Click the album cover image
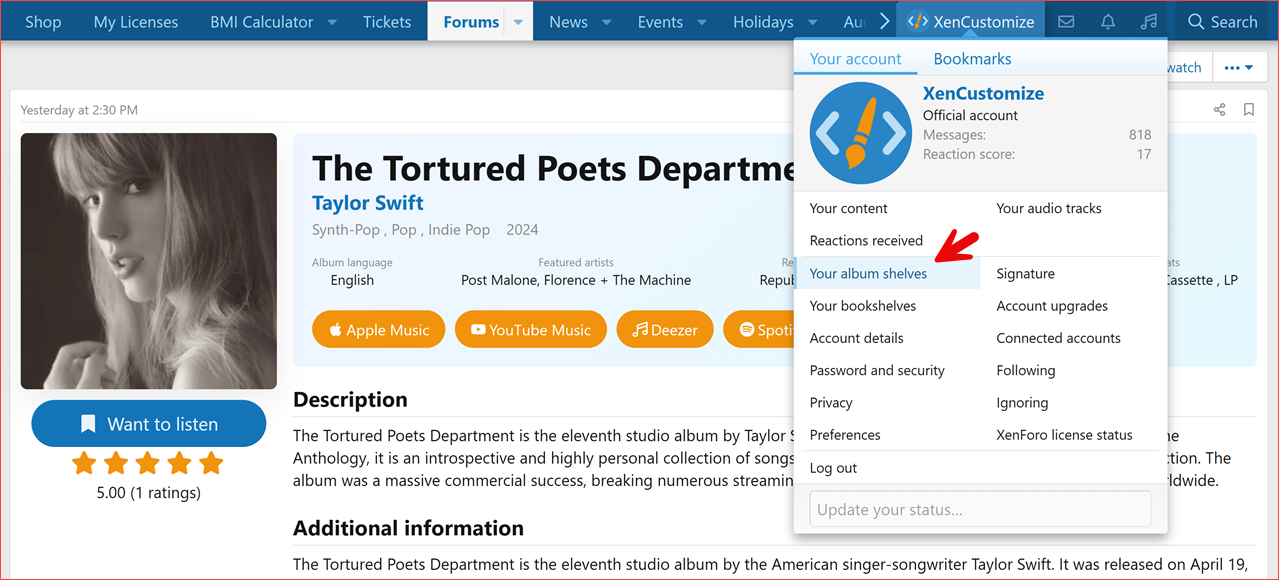Viewport: 1279px width, 580px height. click(149, 261)
